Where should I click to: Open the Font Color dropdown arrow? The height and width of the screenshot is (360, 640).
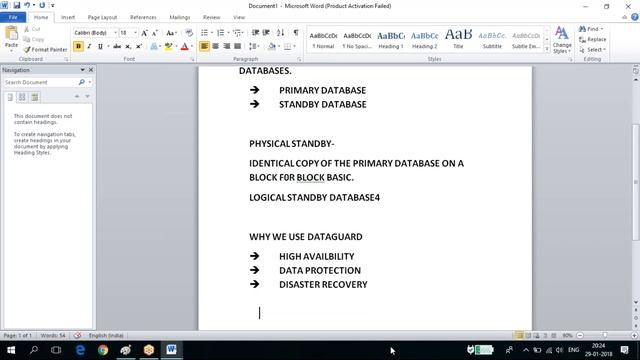point(191,46)
